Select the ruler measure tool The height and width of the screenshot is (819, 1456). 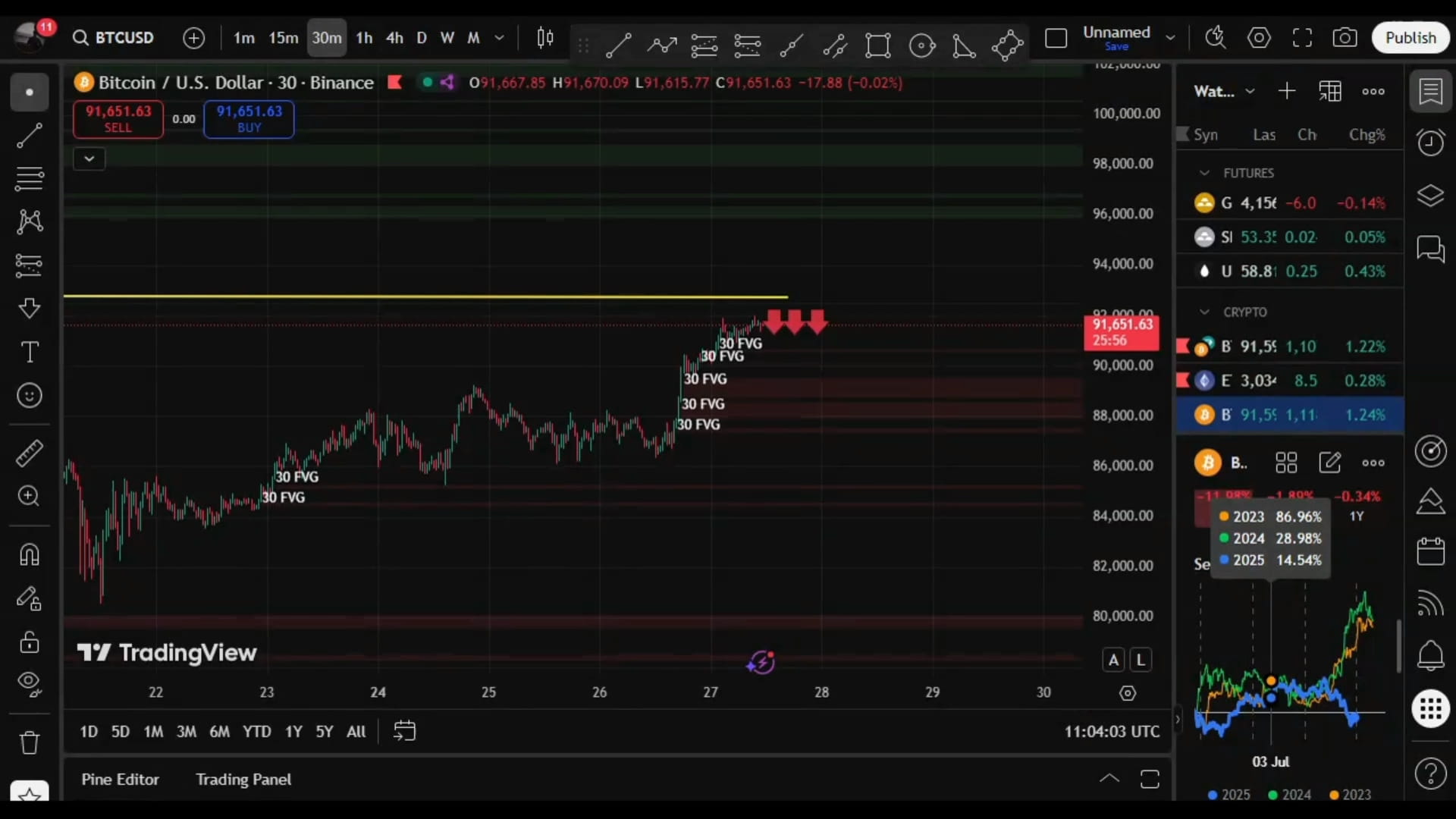30,453
